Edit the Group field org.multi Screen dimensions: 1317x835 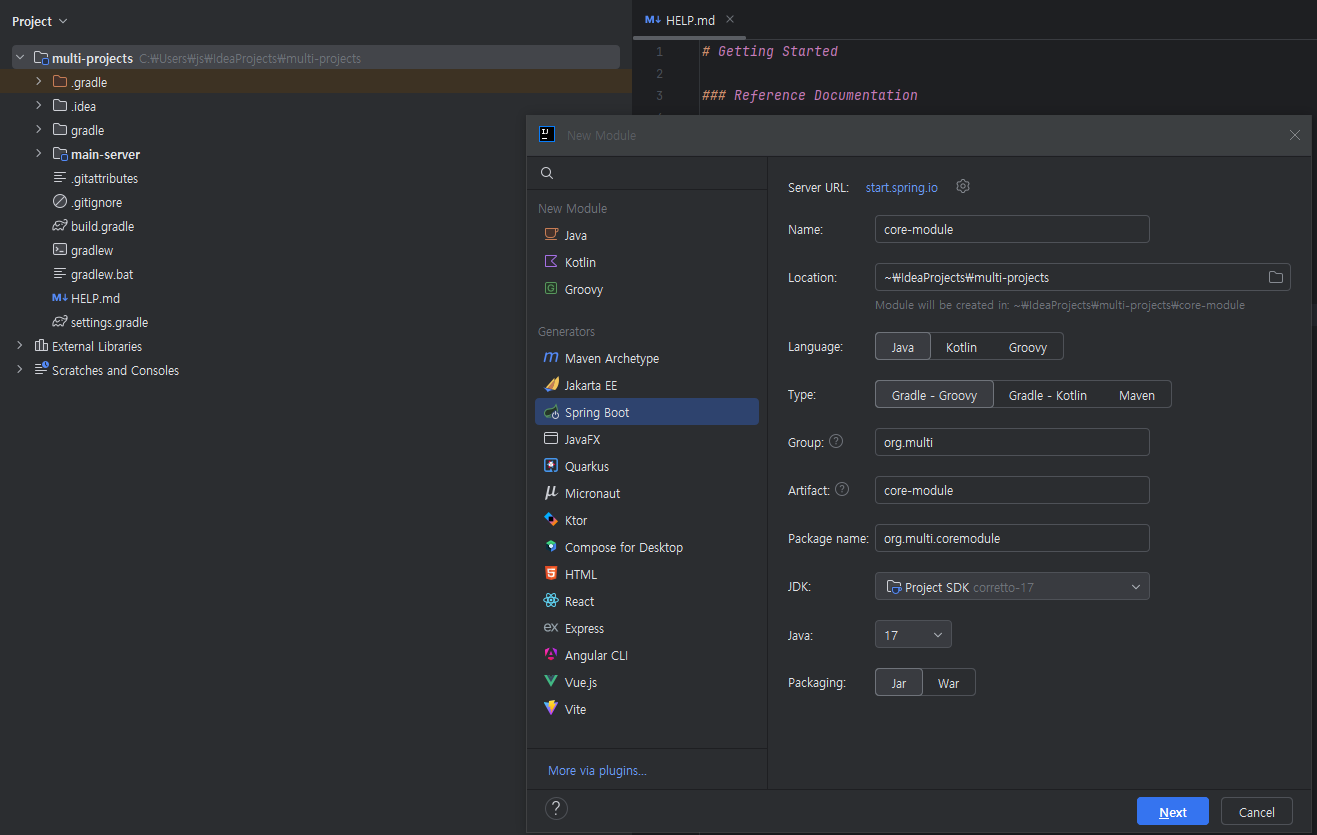[1012, 442]
